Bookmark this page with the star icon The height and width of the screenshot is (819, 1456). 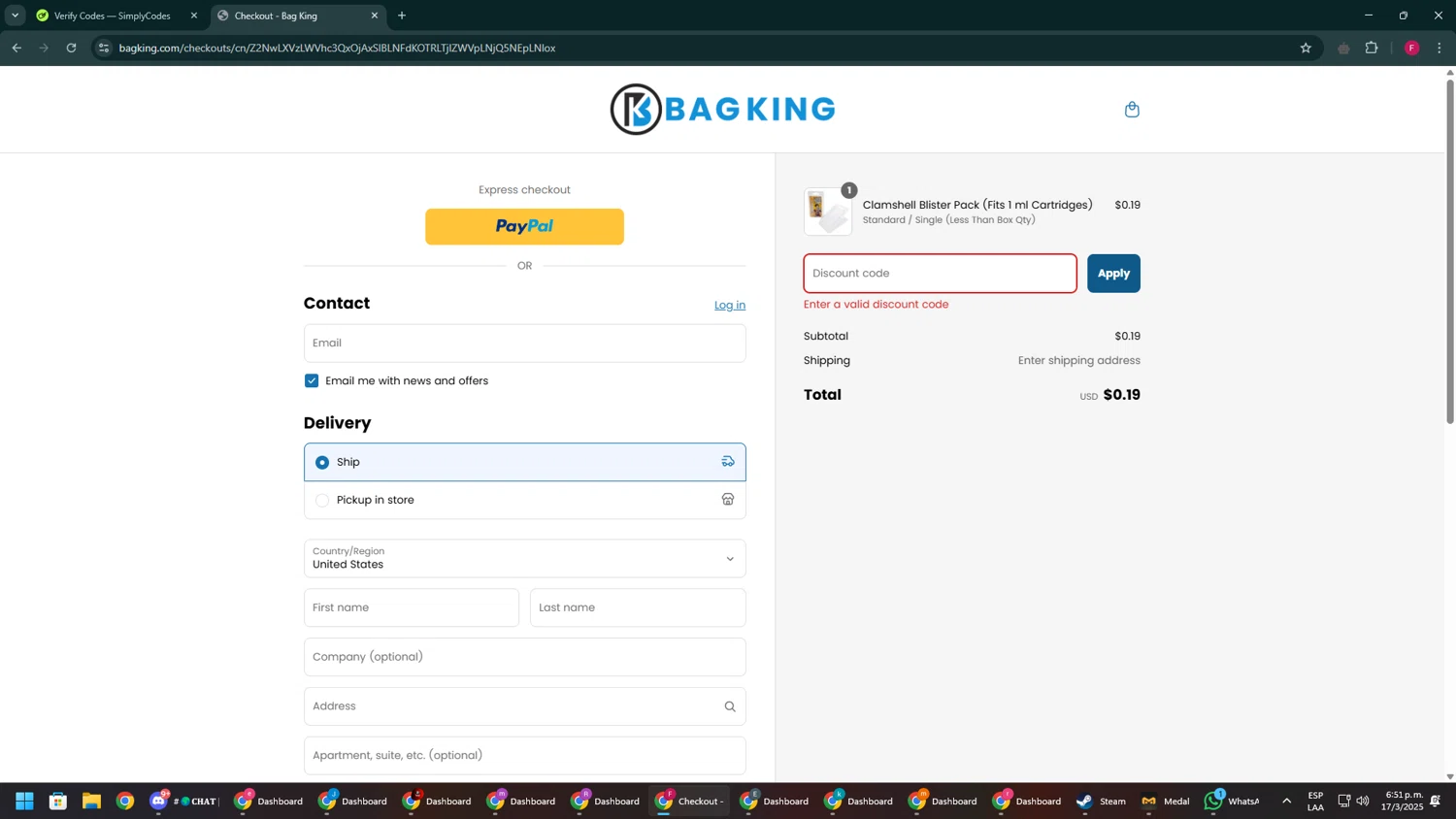pos(1306,48)
